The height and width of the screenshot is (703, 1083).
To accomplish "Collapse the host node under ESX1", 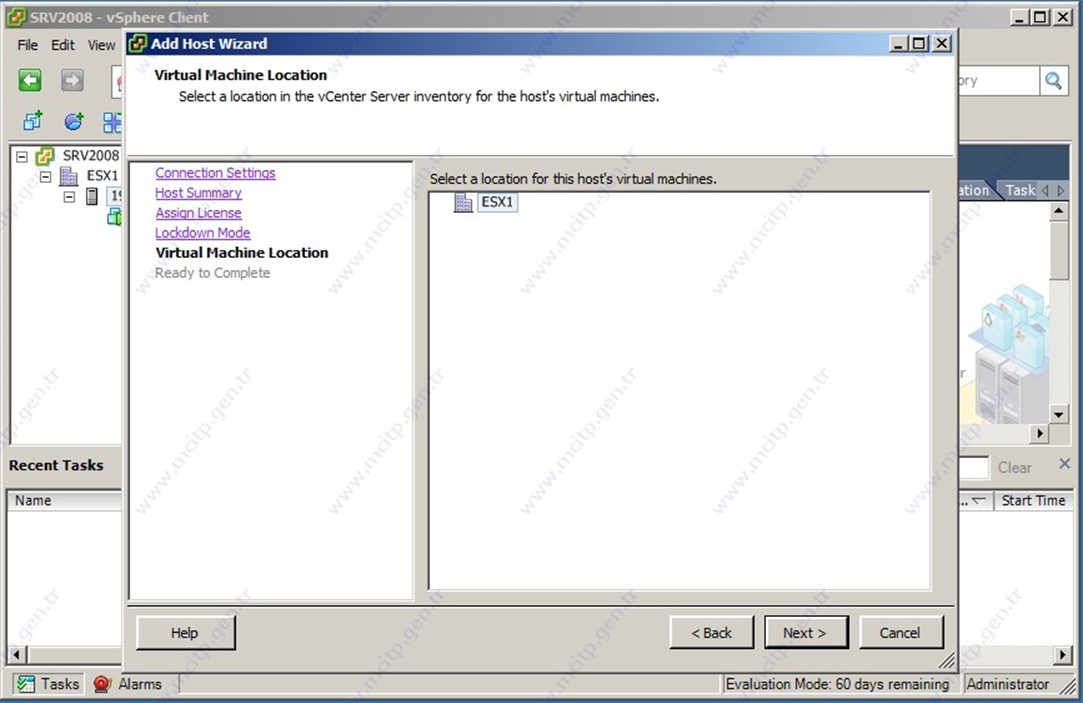I will coord(69,197).
